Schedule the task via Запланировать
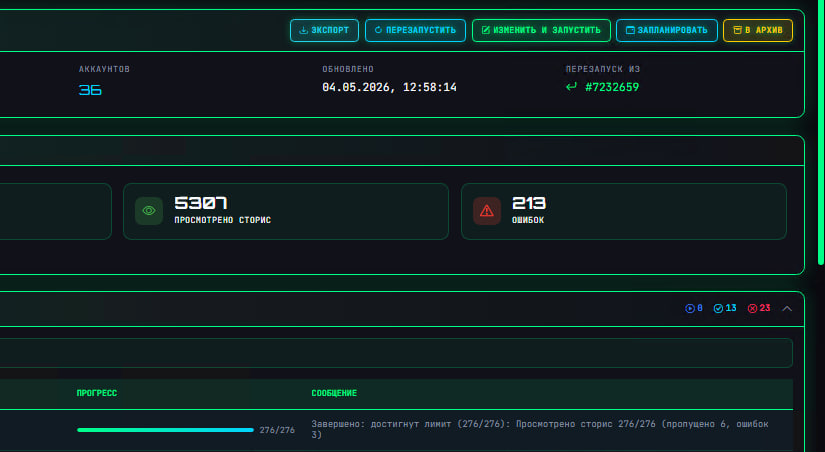This screenshot has width=825, height=452. (x=667, y=31)
